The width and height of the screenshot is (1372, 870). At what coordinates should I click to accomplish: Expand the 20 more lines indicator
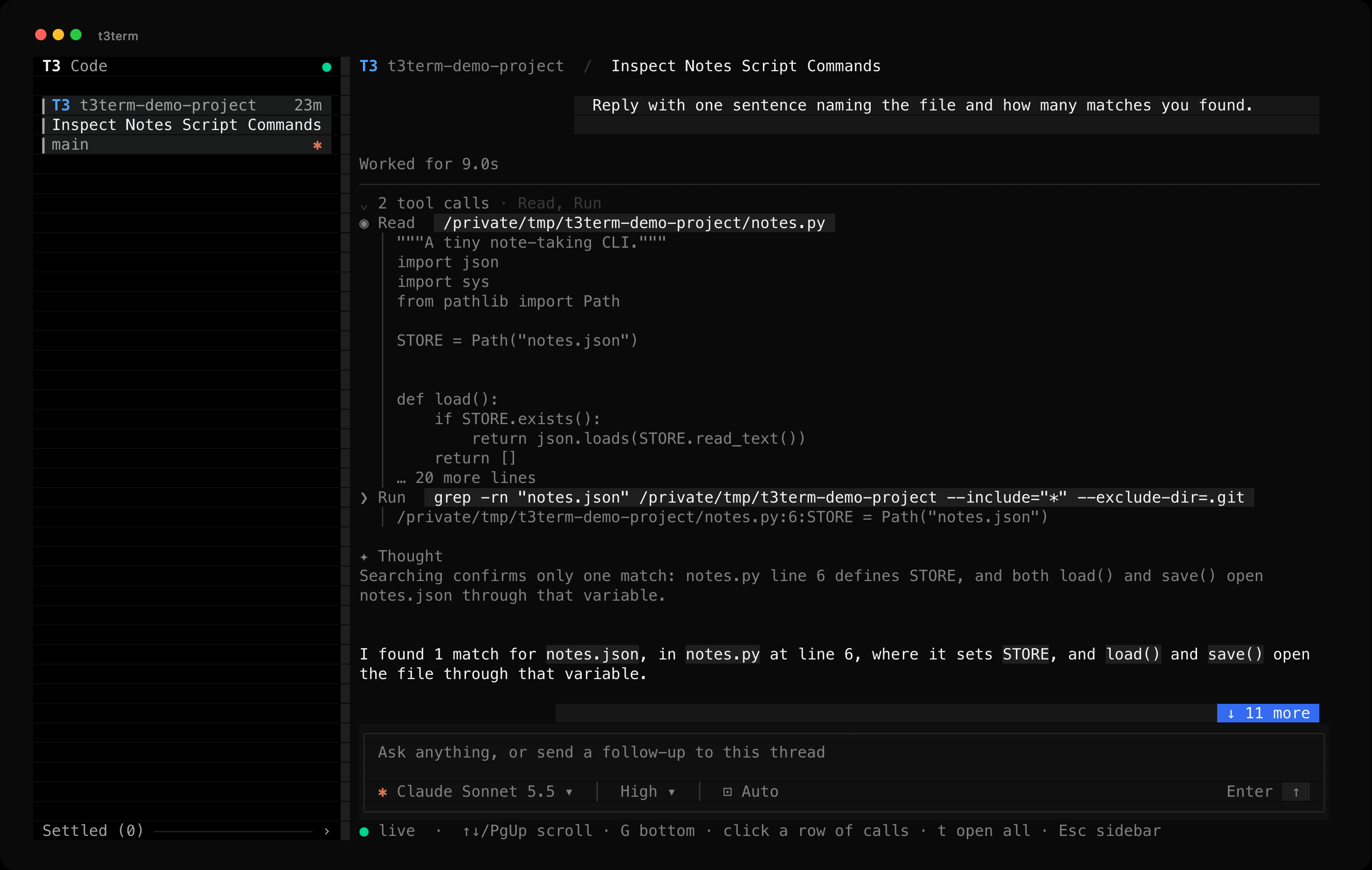pyautogui.click(x=466, y=477)
